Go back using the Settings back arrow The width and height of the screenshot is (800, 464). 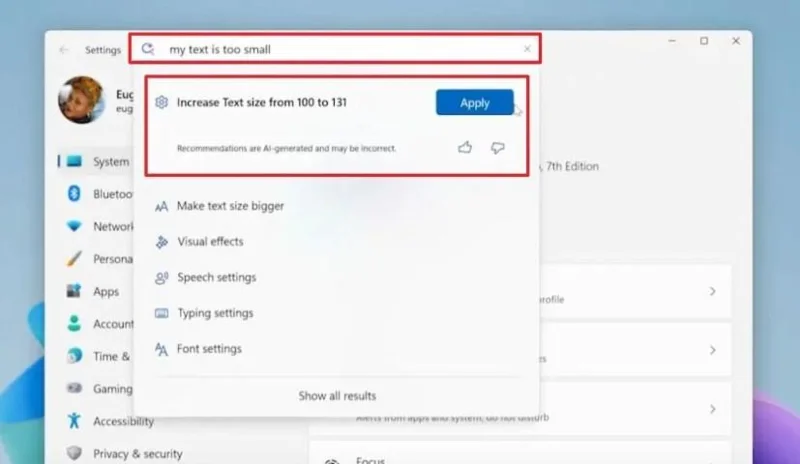64,50
